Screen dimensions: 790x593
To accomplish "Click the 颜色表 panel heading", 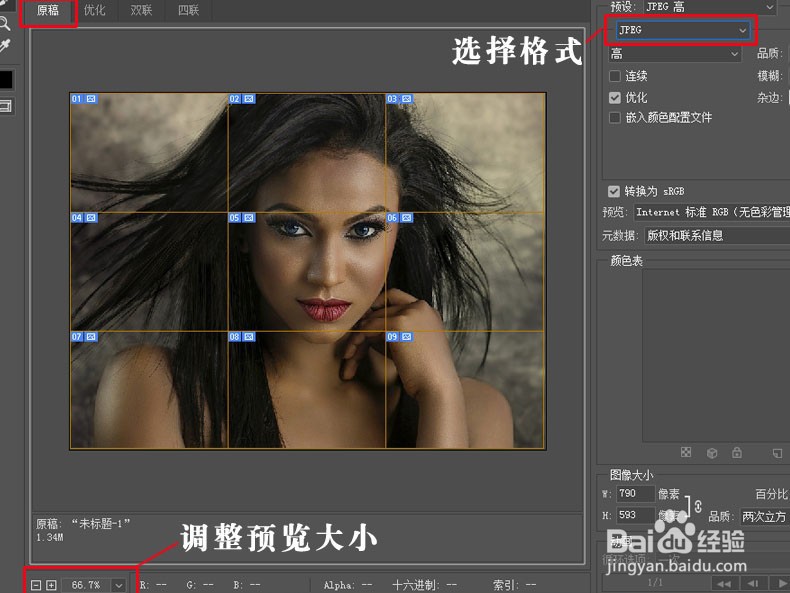I will tap(626, 261).
